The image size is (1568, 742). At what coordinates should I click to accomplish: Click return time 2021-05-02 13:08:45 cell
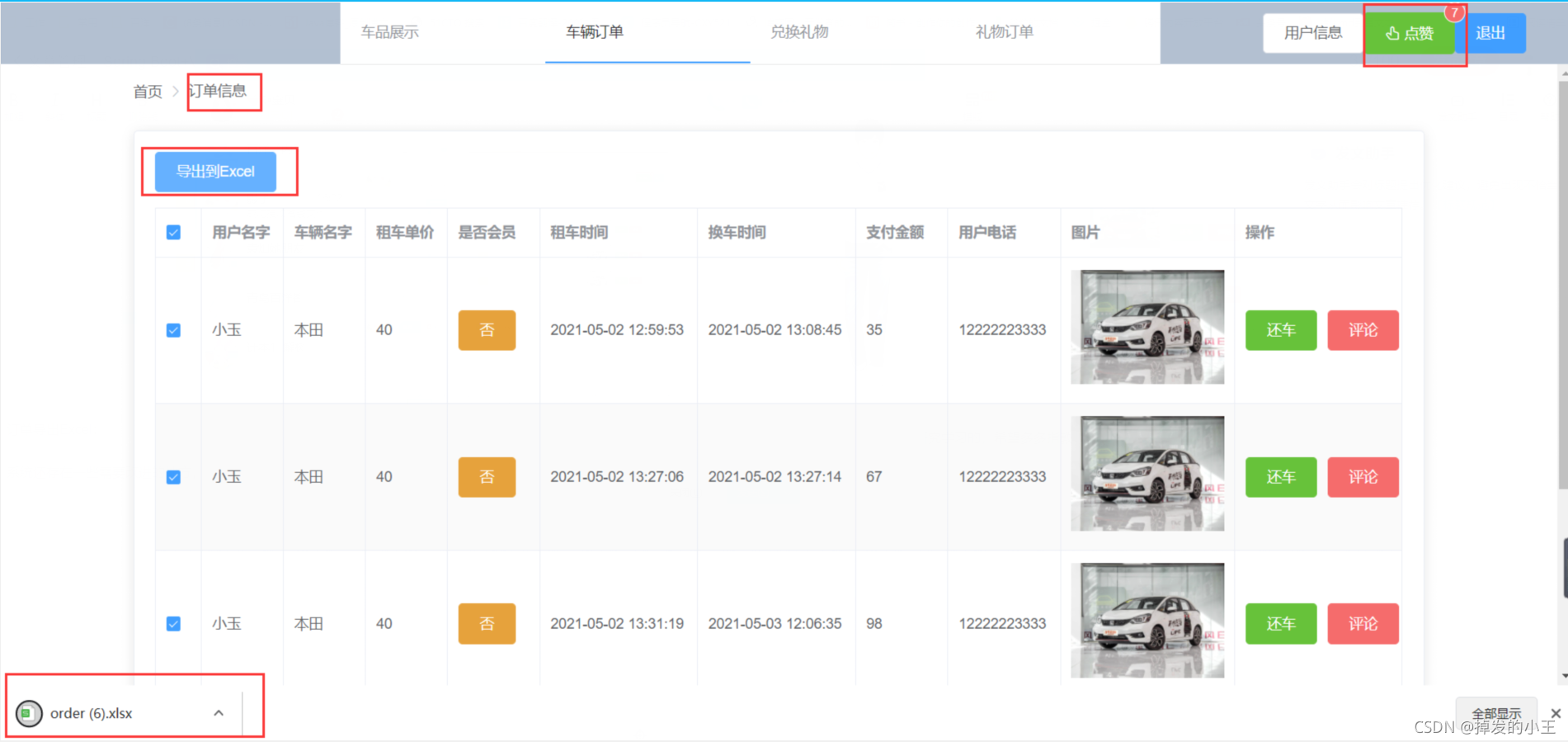(775, 330)
